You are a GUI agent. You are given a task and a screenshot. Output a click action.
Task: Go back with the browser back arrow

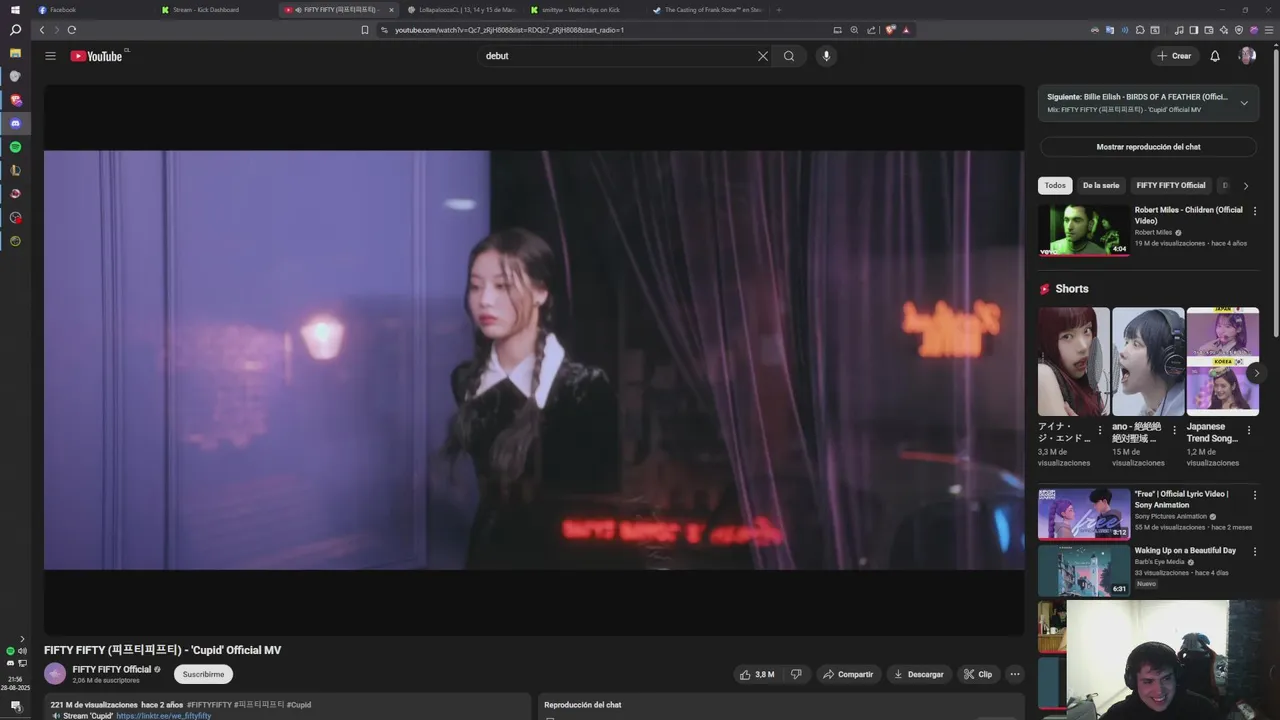pos(41,30)
